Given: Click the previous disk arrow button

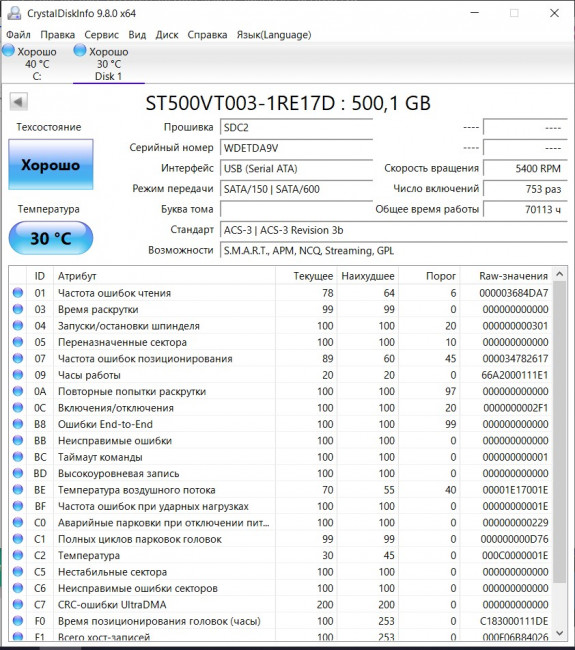Looking at the screenshot, I should click(x=19, y=102).
